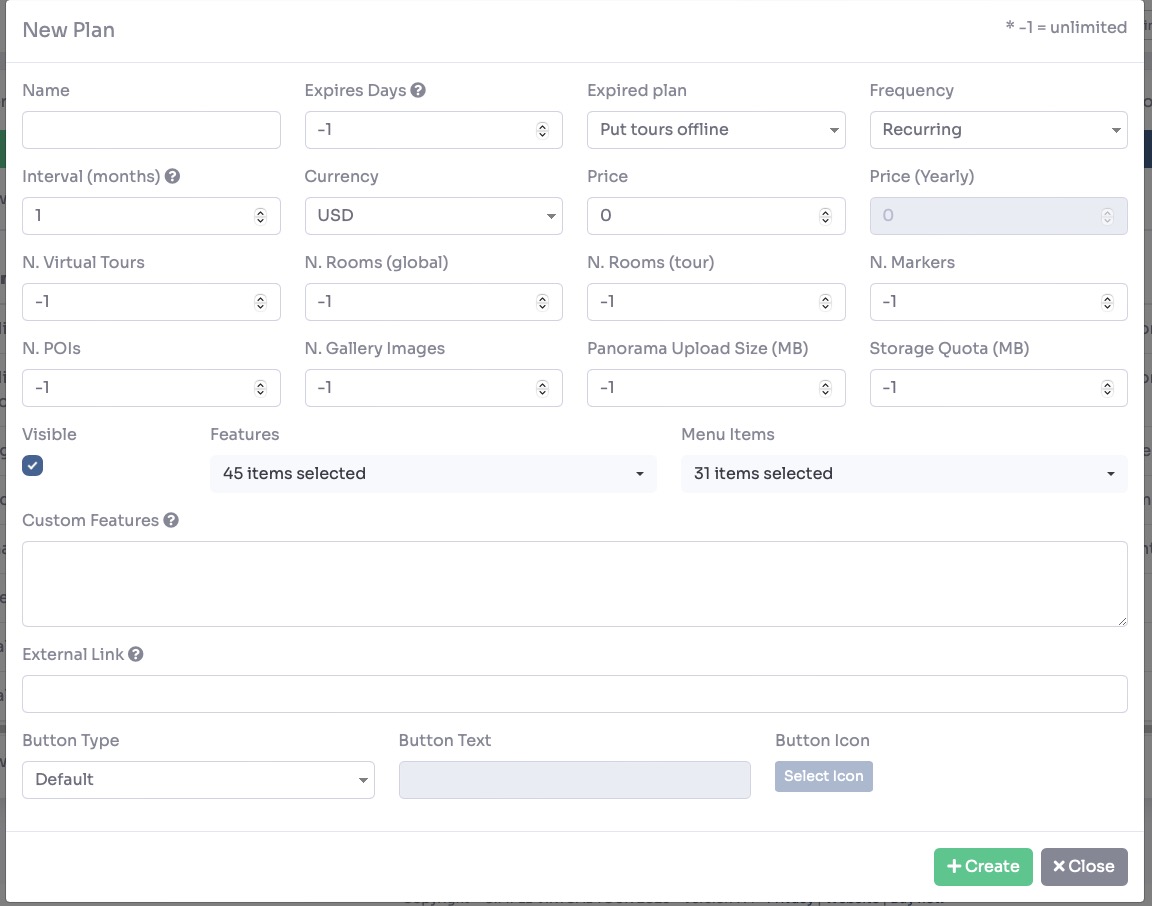Click the Create button
This screenshot has width=1152, height=906.
pyautogui.click(x=982, y=866)
